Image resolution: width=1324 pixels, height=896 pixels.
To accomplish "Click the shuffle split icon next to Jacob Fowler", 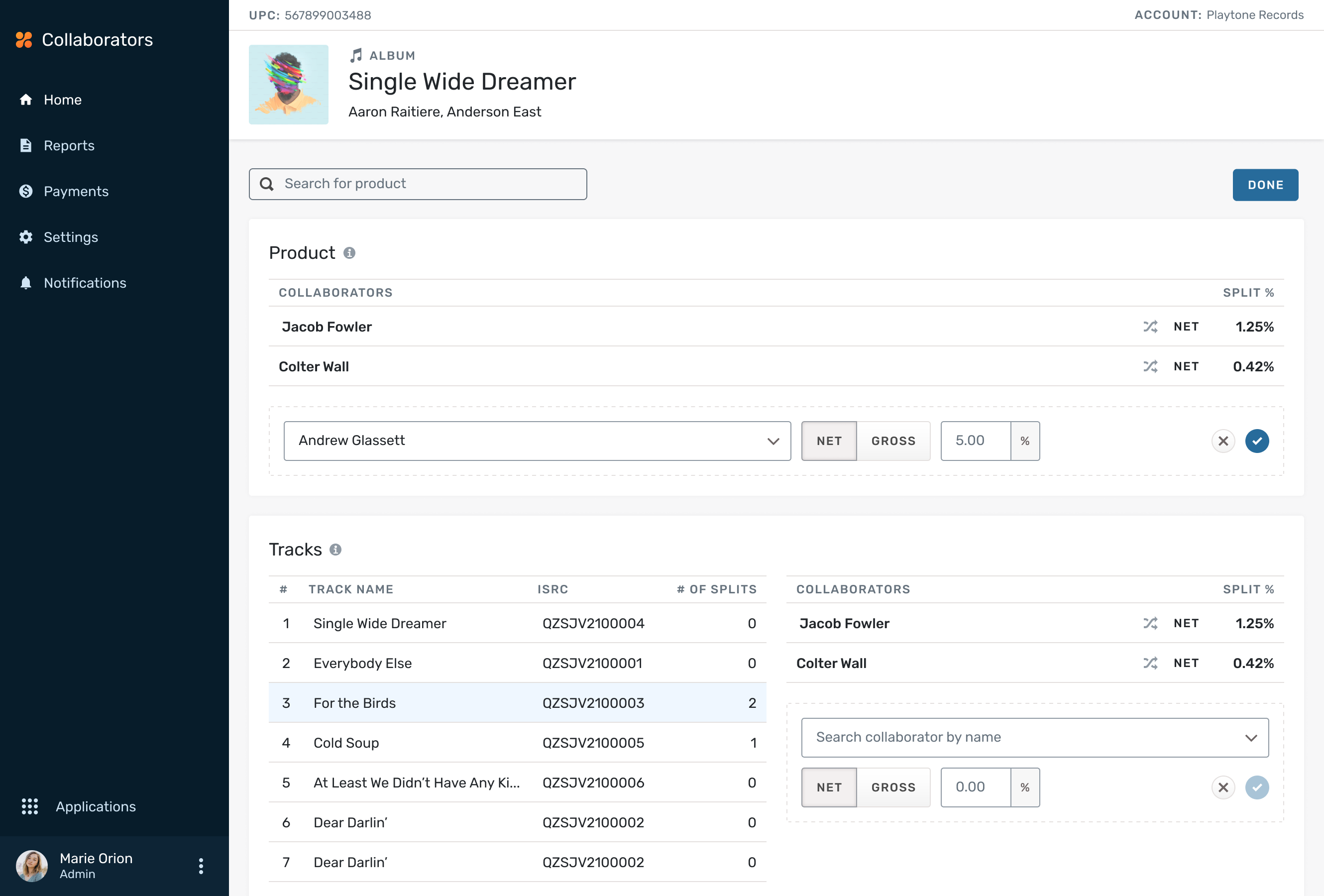I will pyautogui.click(x=1151, y=327).
